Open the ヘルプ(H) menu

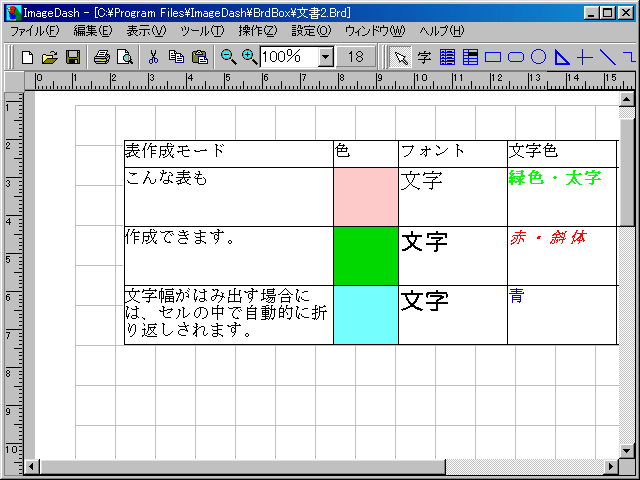pyautogui.click(x=442, y=31)
